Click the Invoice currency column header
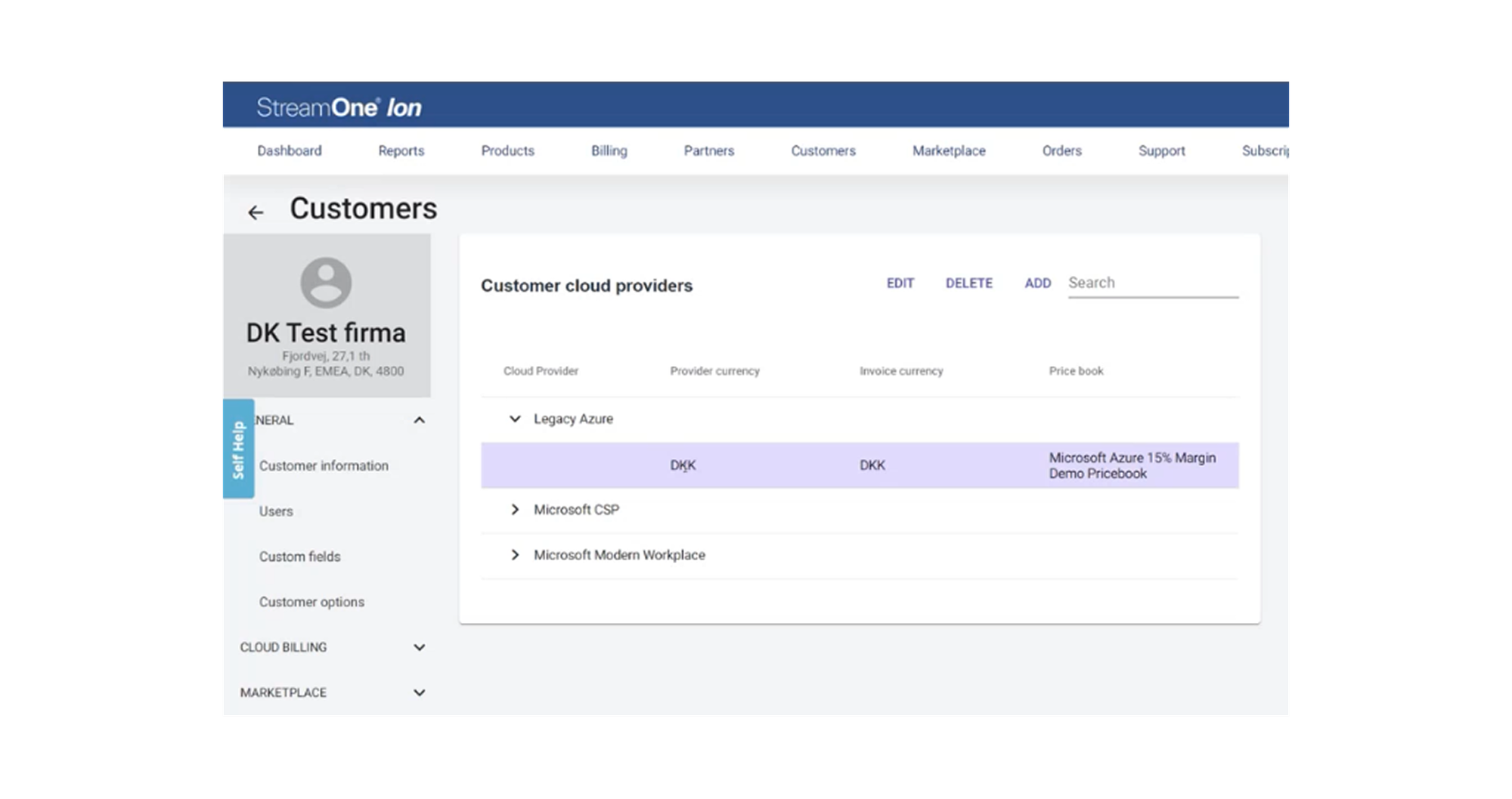The image size is (1512, 799). pyautogui.click(x=901, y=370)
